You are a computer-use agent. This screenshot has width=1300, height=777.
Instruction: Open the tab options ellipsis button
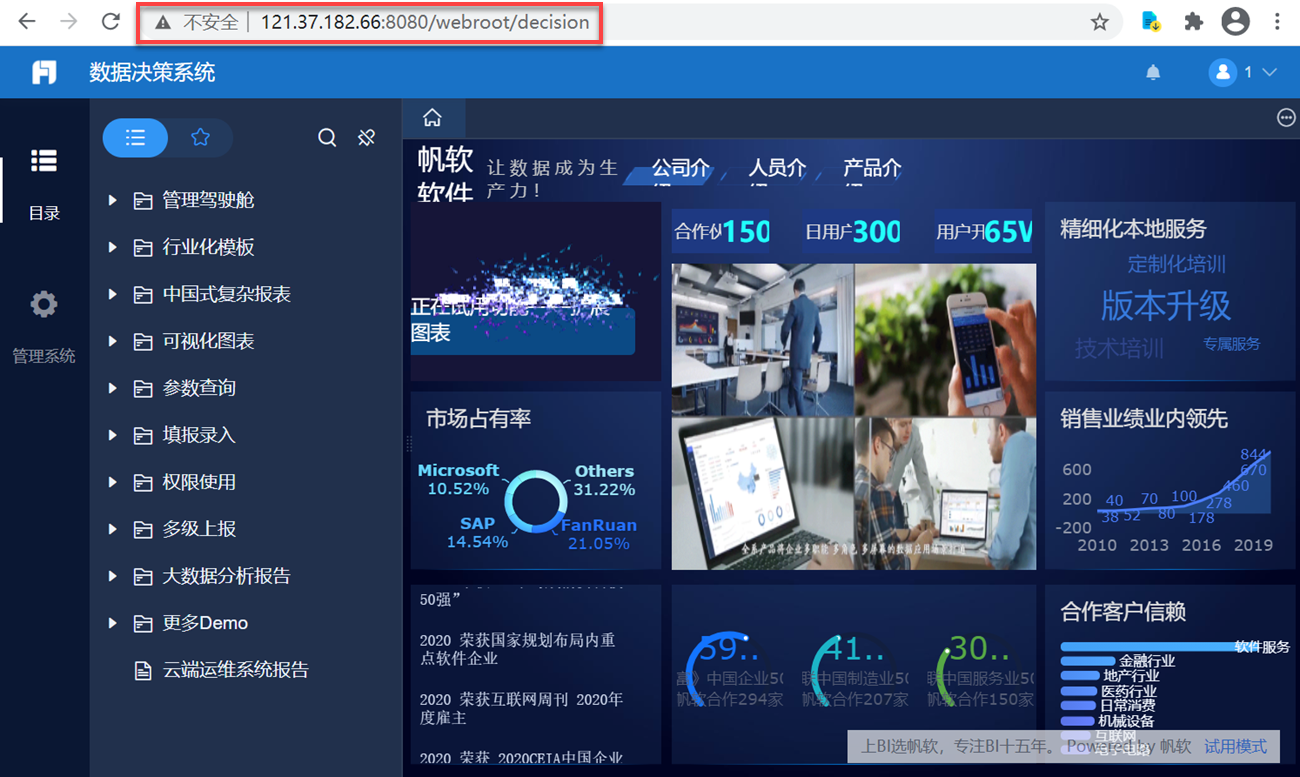pyautogui.click(x=1286, y=118)
